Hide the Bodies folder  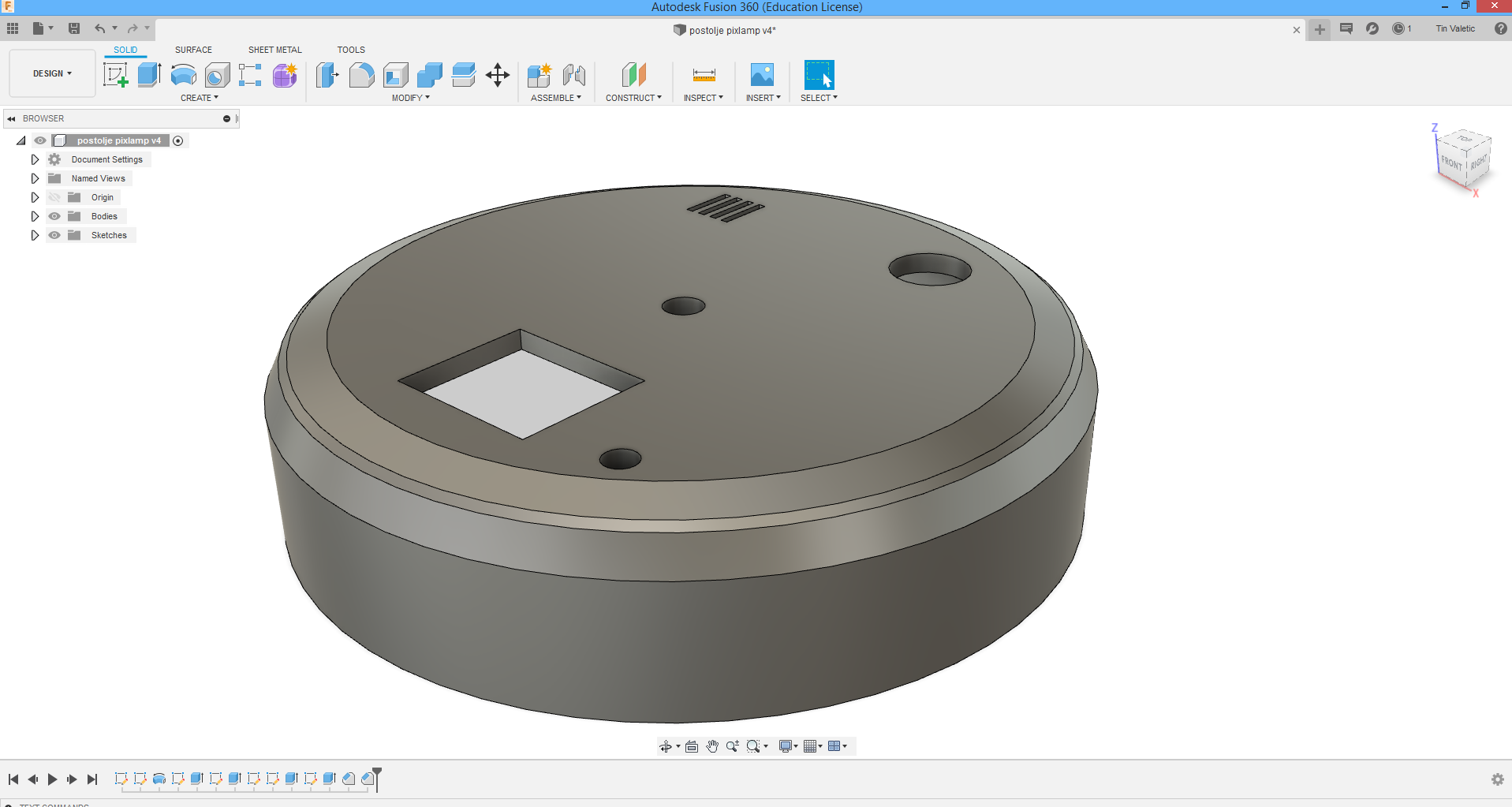click(x=54, y=216)
